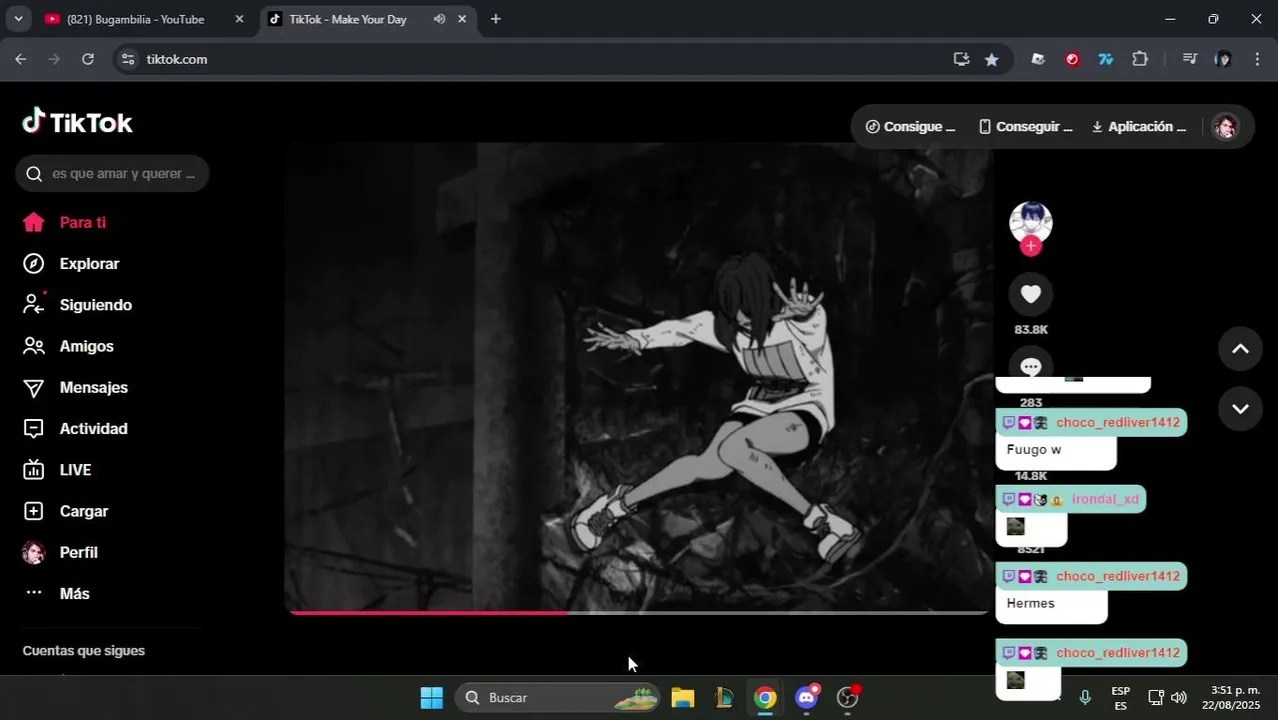The image size is (1278, 720).
Task: Click the taskbar Buscar search box
Action: (x=558, y=698)
